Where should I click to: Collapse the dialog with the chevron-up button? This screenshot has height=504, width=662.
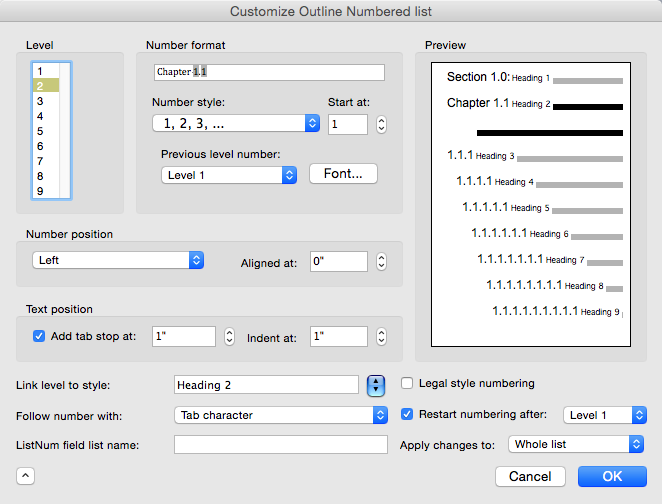(x=25, y=476)
